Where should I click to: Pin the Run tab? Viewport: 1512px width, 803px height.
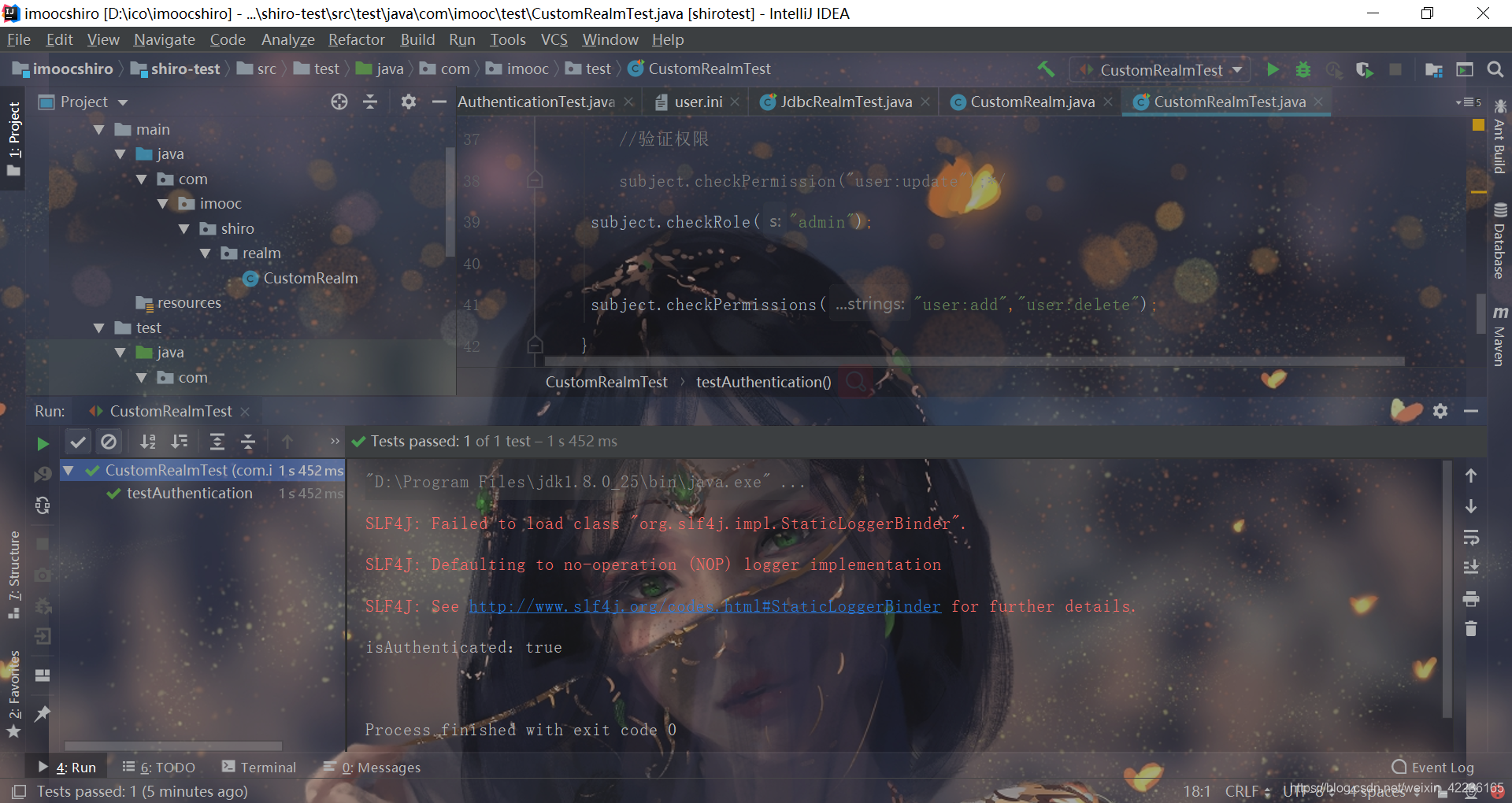pos(43,713)
